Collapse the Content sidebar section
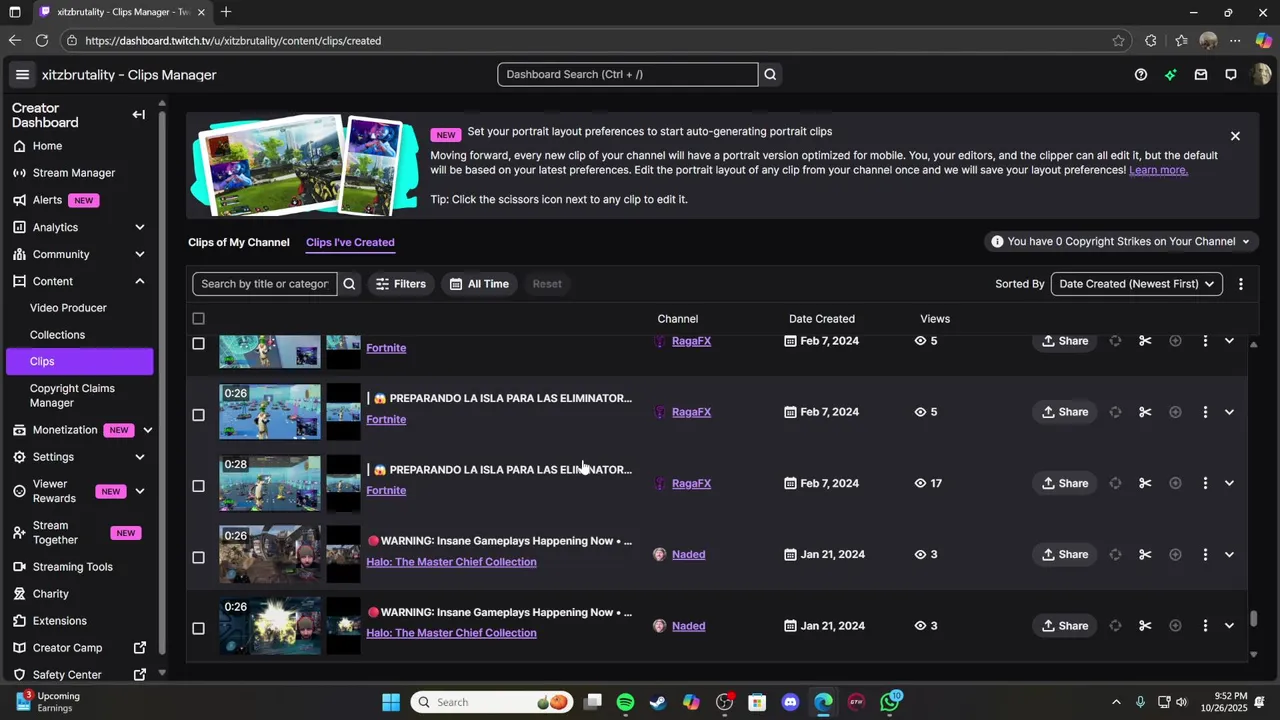1280x720 pixels. pyautogui.click(x=139, y=281)
